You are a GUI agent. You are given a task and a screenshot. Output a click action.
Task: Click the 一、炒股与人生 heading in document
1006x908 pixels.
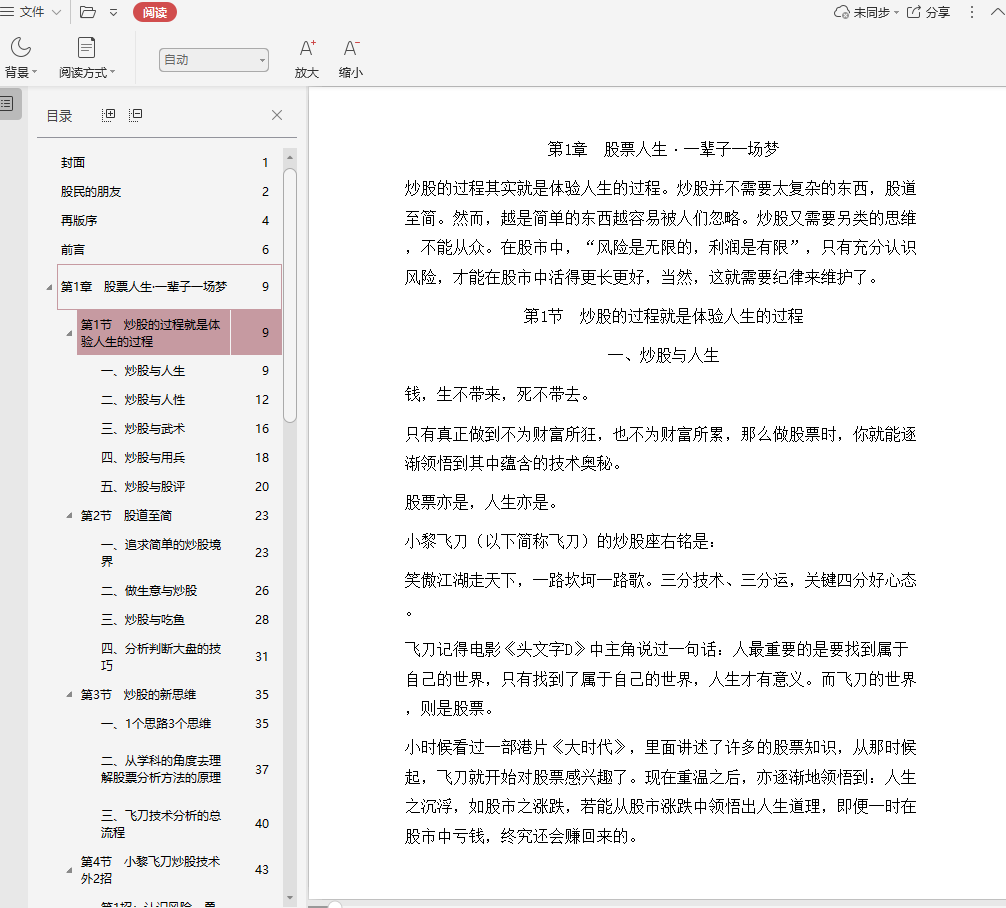pyautogui.click(x=663, y=355)
